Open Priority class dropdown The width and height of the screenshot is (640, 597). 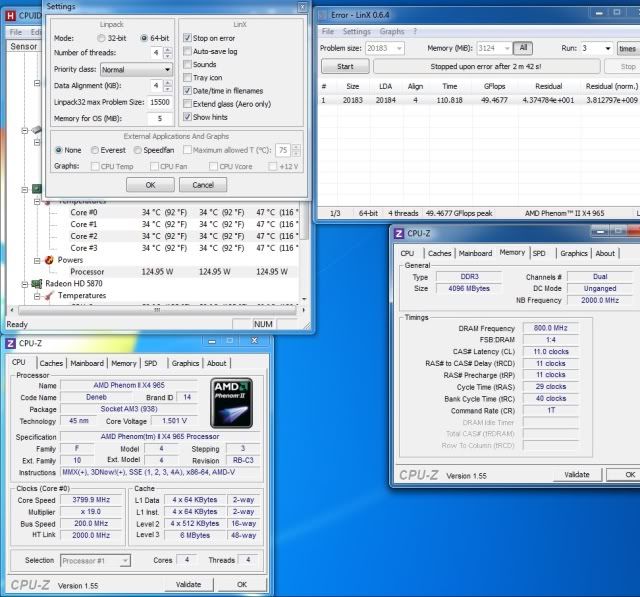tap(136, 69)
